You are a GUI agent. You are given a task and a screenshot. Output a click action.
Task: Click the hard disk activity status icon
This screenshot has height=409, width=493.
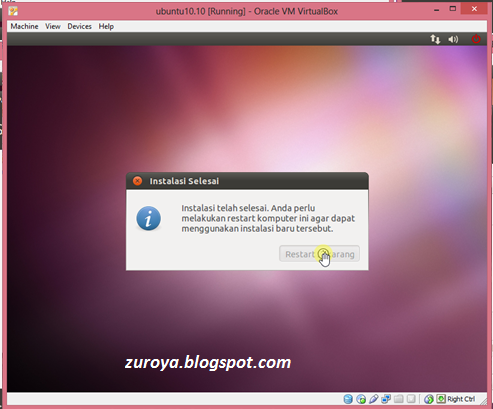coord(348,399)
